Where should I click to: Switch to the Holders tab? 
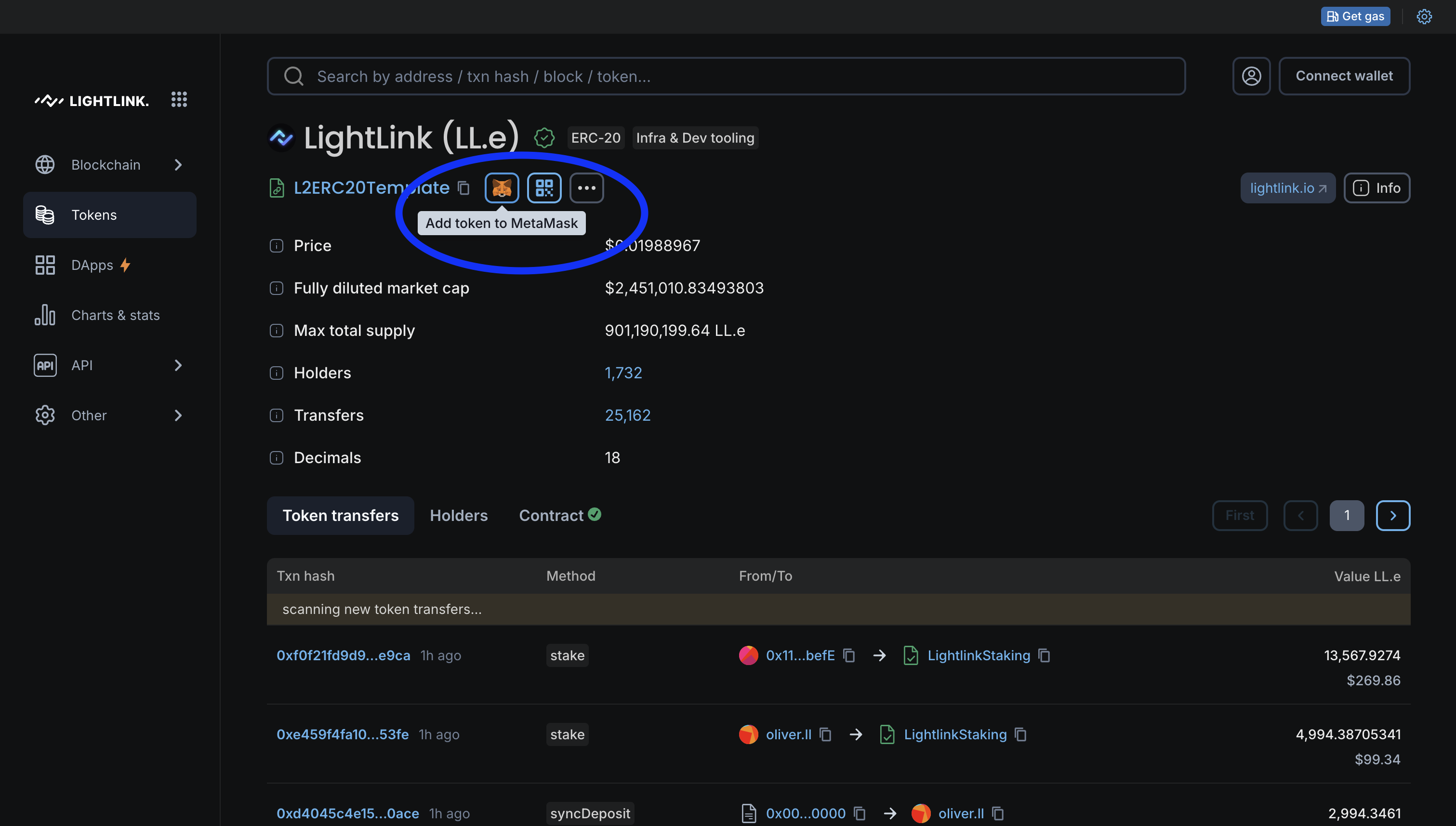(x=458, y=515)
